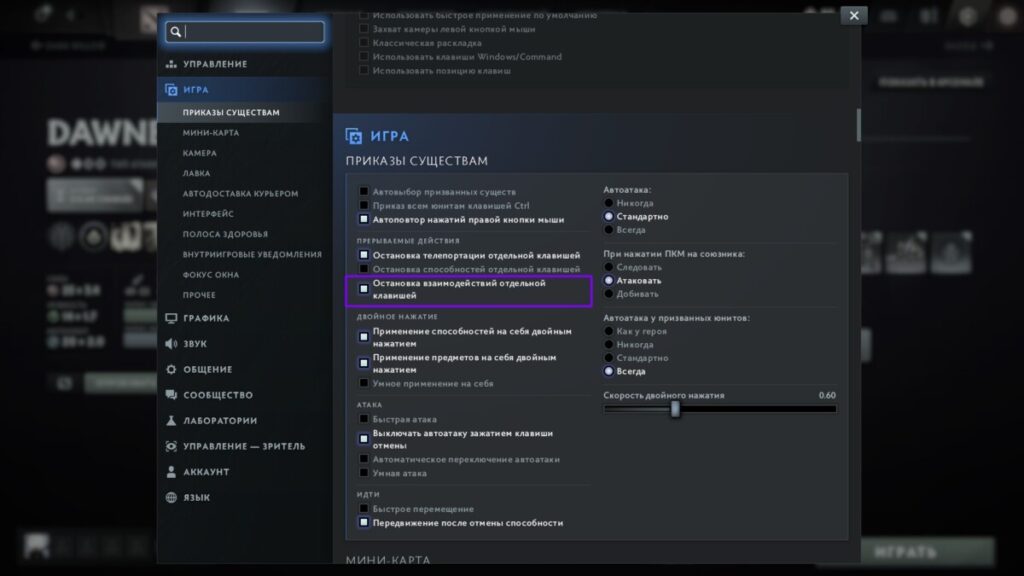
Task: Toggle Автоповтор нажатий правой кнопки мыши
Action: (x=364, y=219)
